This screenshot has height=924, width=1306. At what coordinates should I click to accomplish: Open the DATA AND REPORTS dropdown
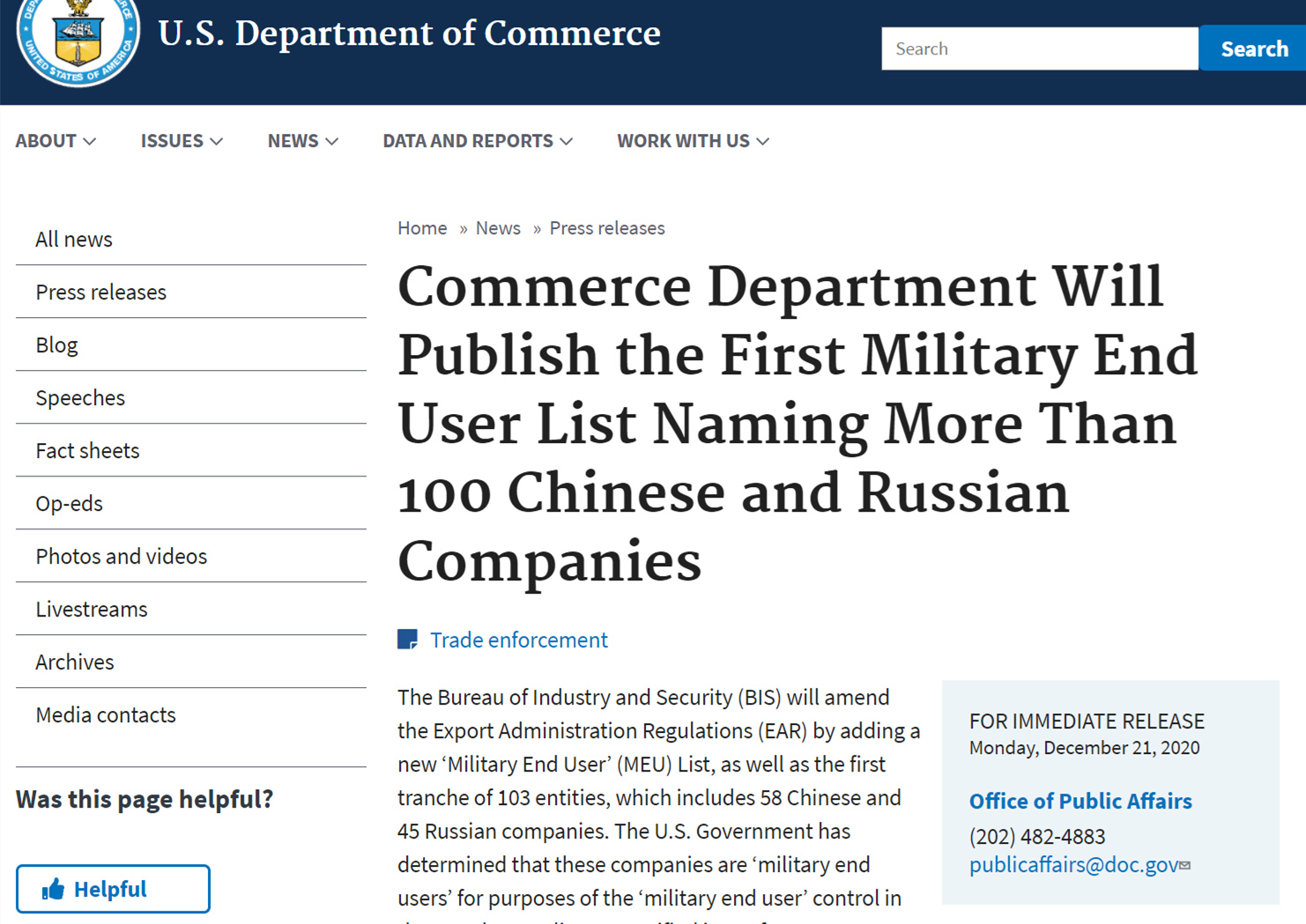(478, 141)
